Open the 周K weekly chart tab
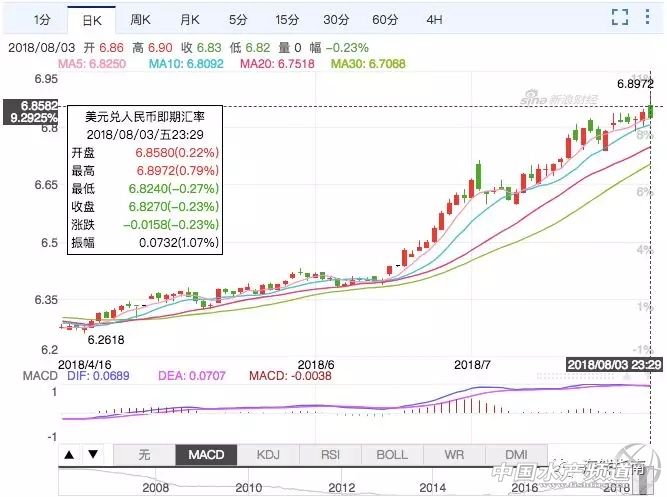This screenshot has height=497, width=667. tap(140, 19)
